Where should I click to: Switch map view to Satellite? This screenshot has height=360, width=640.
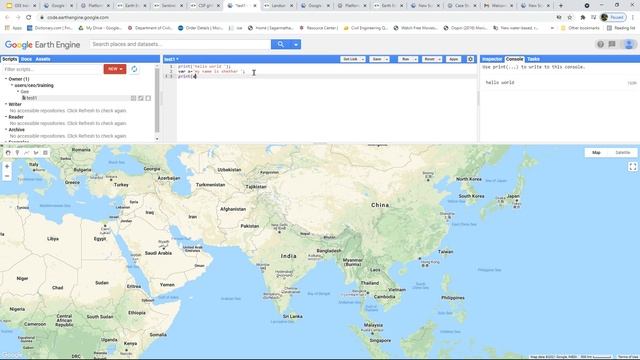point(623,153)
